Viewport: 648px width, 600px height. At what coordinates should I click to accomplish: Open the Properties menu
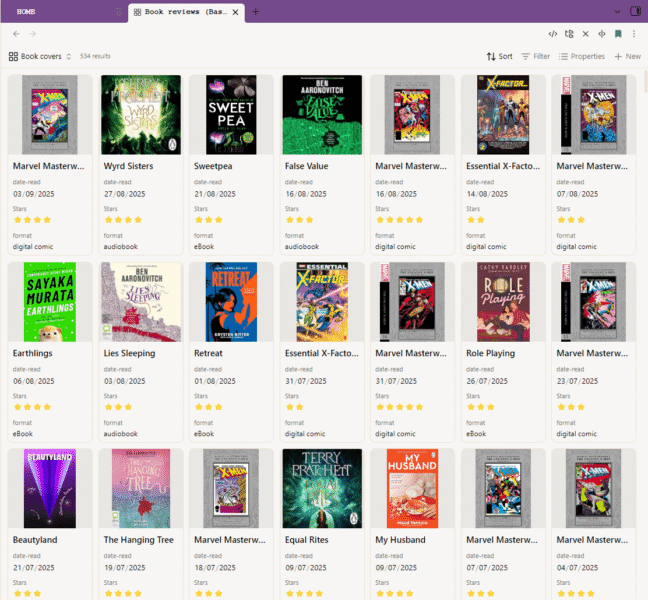pyautogui.click(x=582, y=57)
